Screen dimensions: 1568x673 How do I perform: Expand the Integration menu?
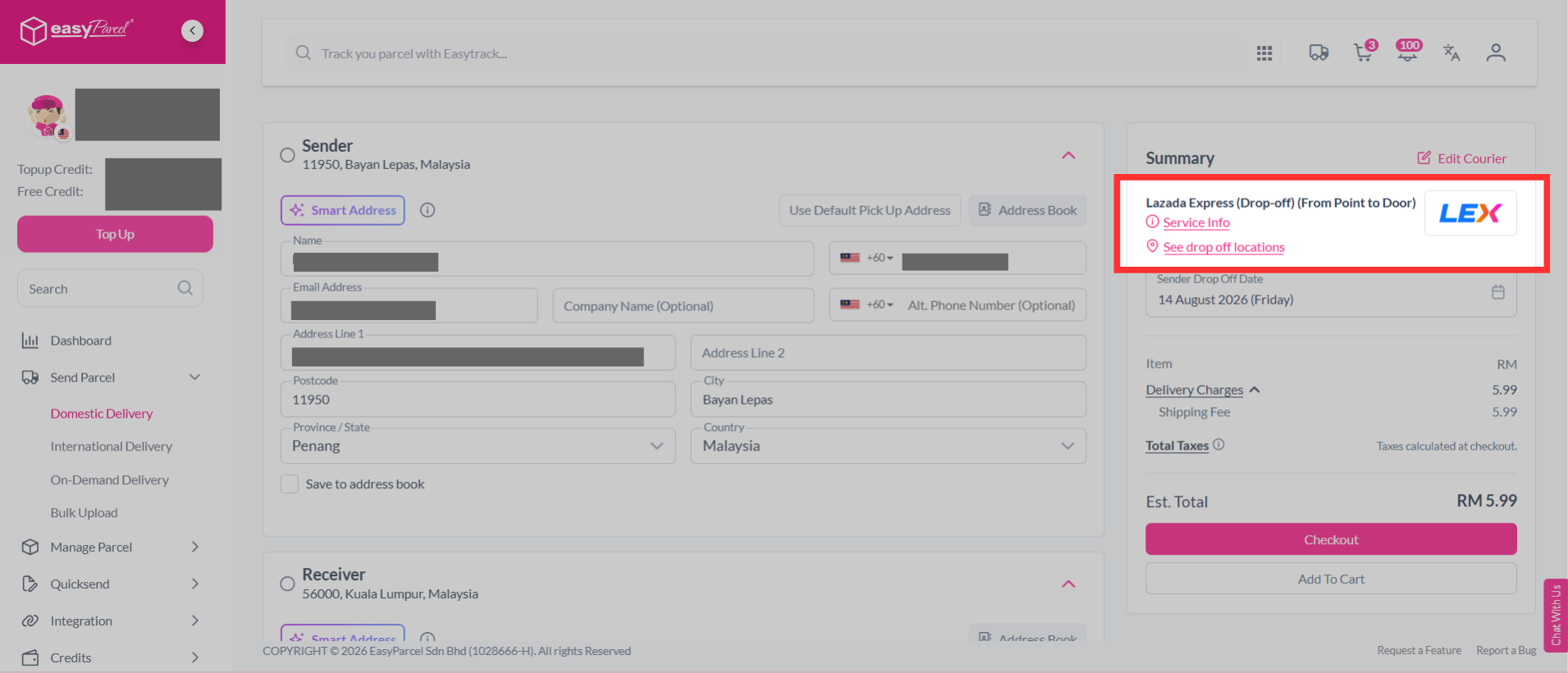(194, 620)
